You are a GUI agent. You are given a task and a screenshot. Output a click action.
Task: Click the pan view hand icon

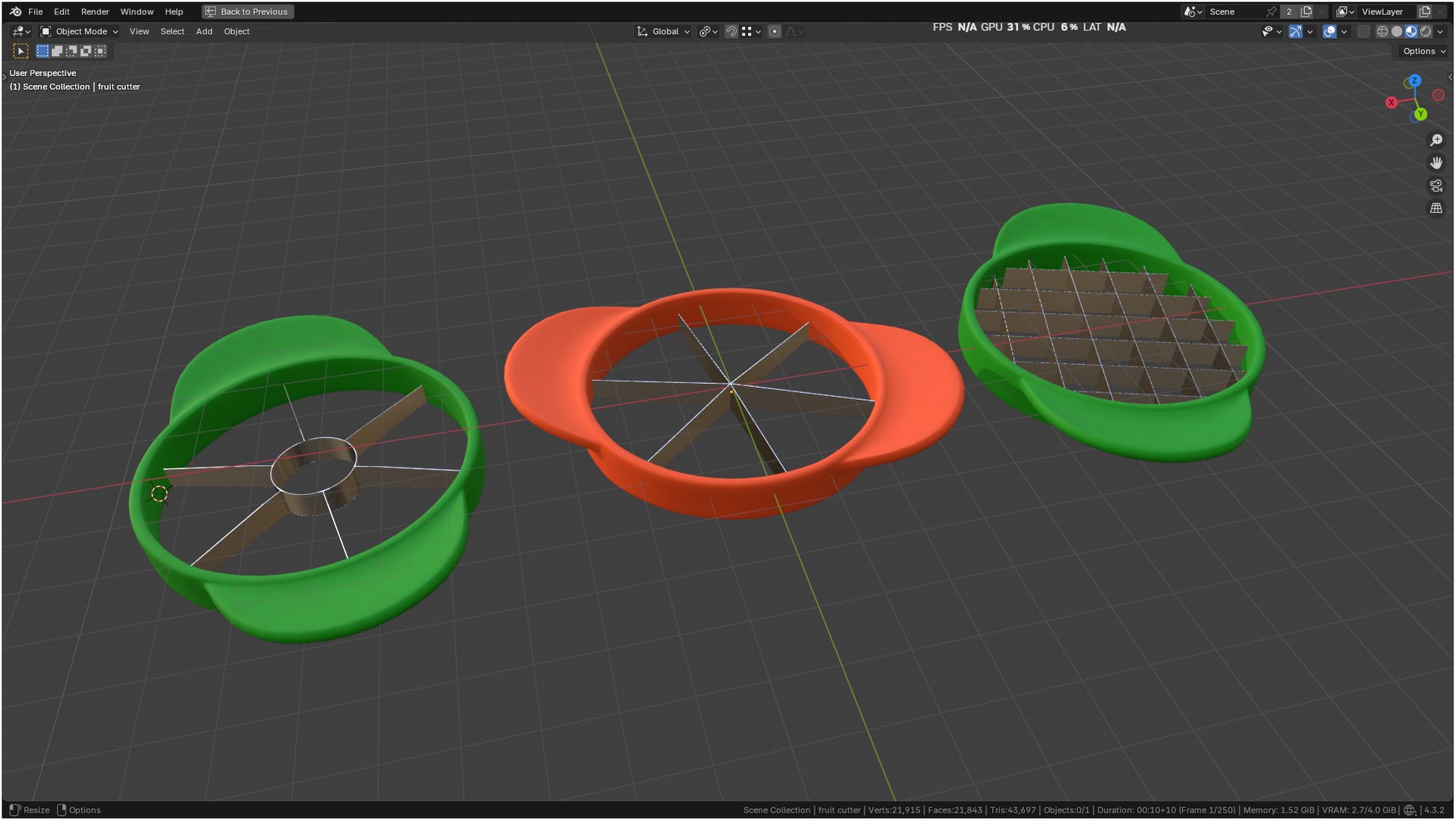pyautogui.click(x=1436, y=163)
